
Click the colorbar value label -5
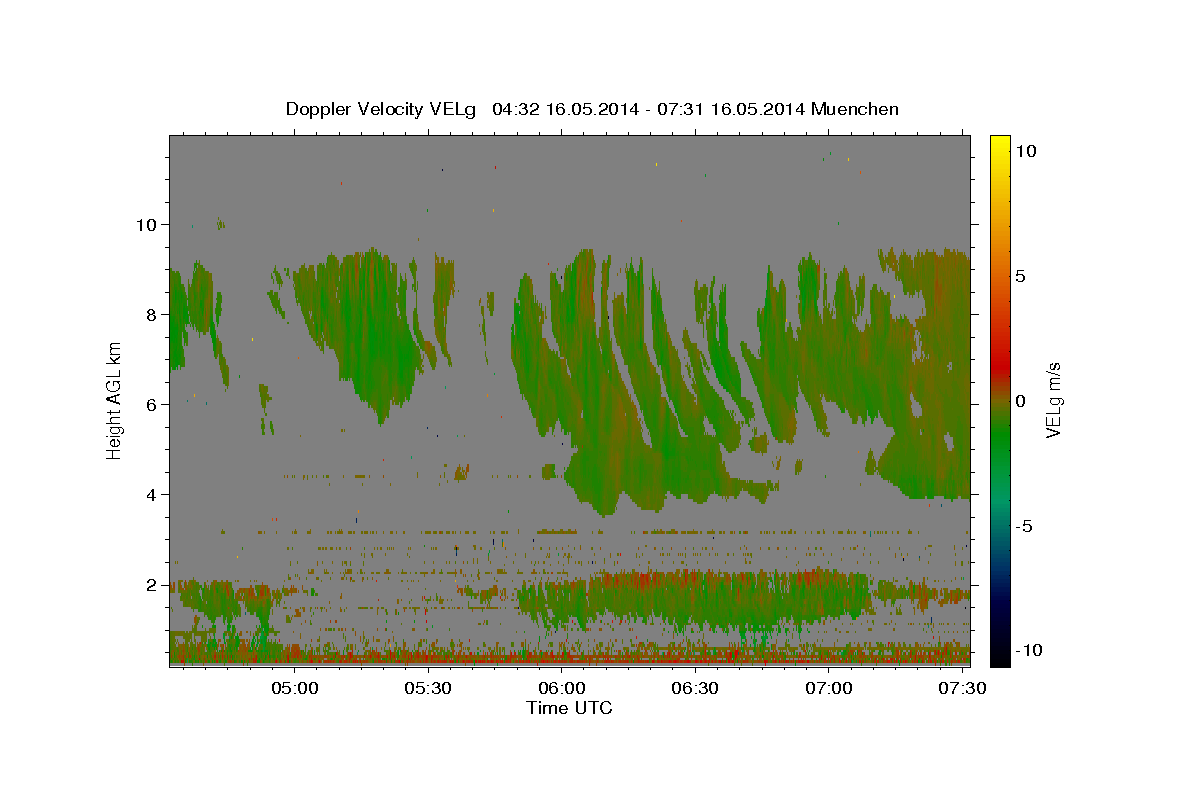(x=1023, y=526)
